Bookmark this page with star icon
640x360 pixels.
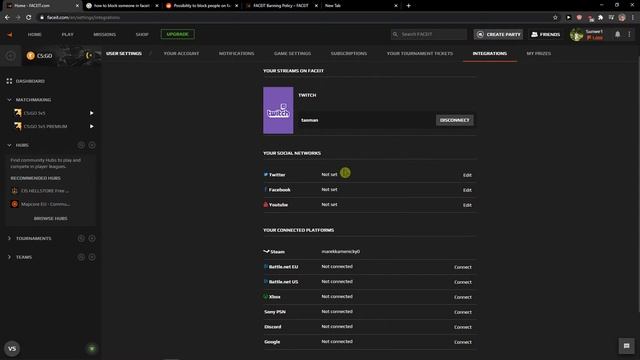pos(555,18)
